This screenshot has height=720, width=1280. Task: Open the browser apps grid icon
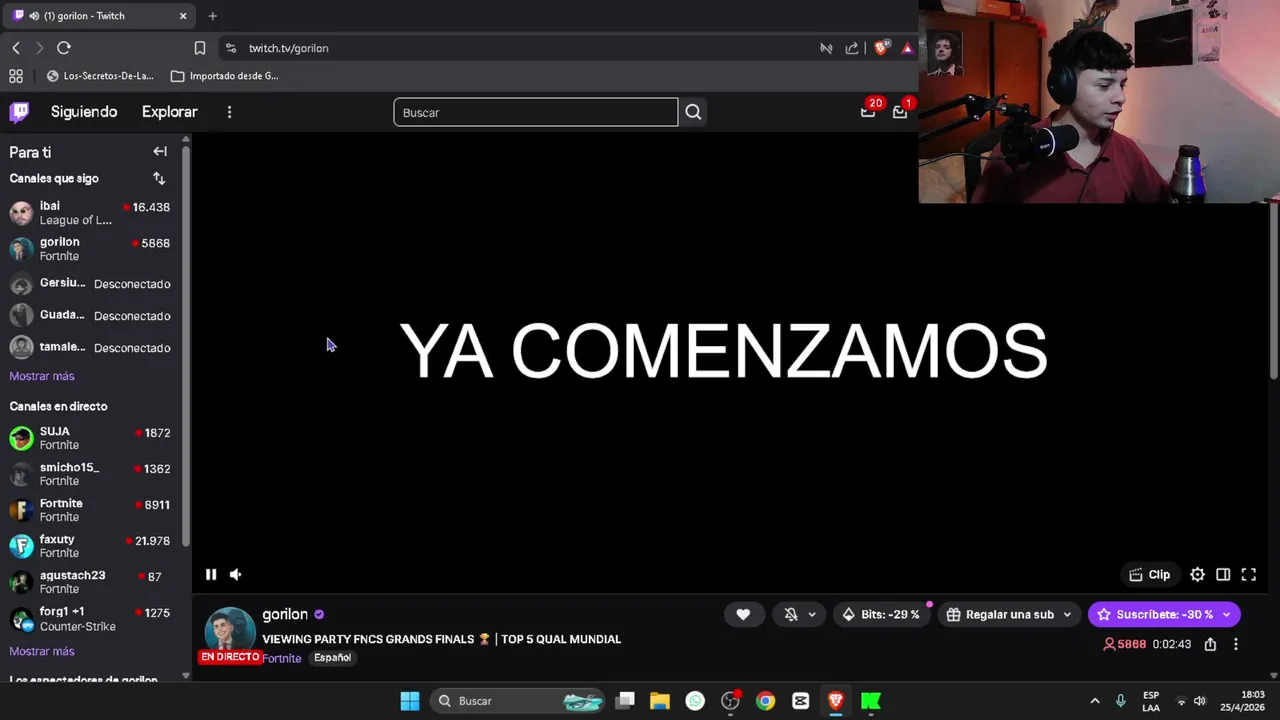pos(16,76)
